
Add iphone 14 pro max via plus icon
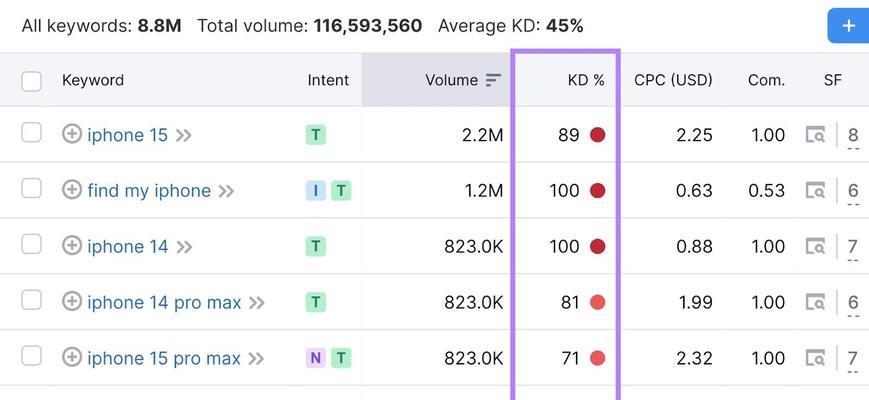71,302
